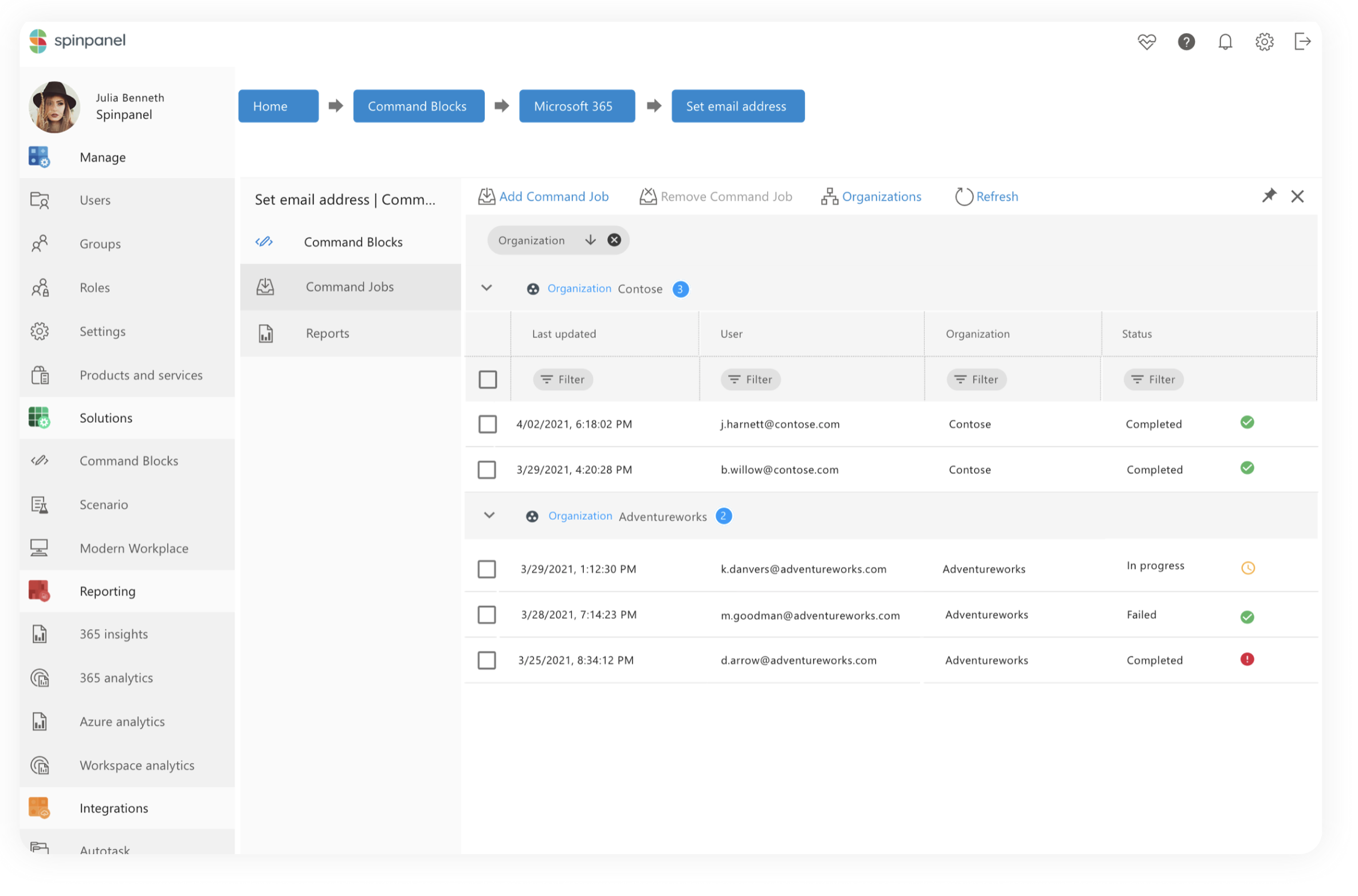Open the User column filter
1358x896 pixels.
pyautogui.click(x=749, y=379)
